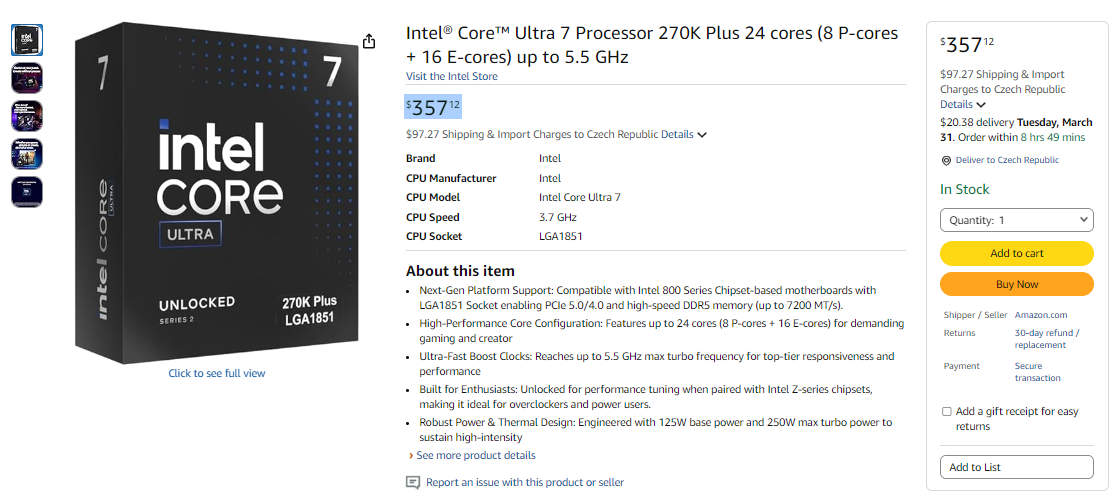Select the second product image thumbnail
The width and height of the screenshot is (1120, 500).
(27, 77)
